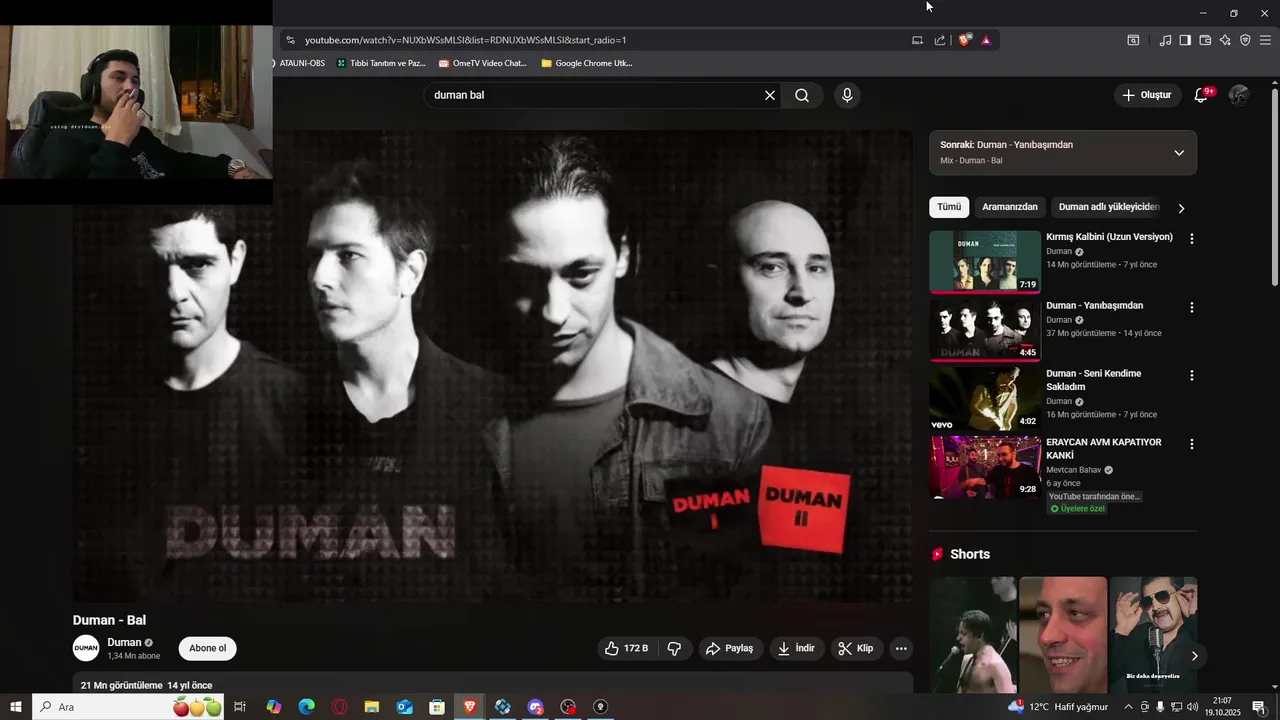Open the media control music-note icon

[x=1165, y=40]
